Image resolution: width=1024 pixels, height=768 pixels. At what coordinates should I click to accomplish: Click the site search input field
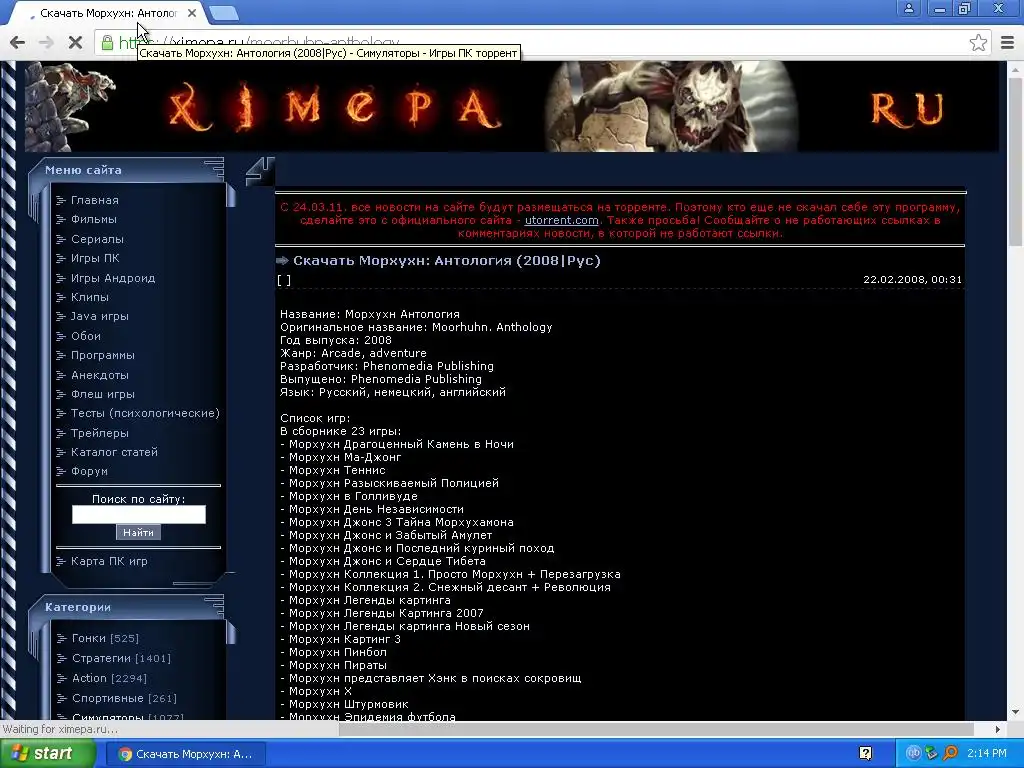(138, 515)
